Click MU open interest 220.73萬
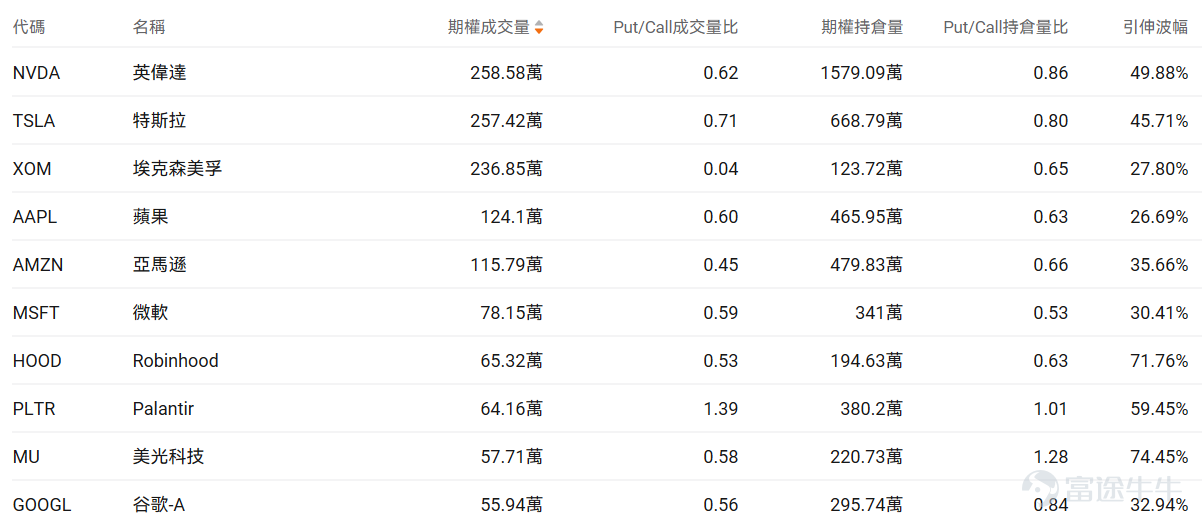 (867, 457)
